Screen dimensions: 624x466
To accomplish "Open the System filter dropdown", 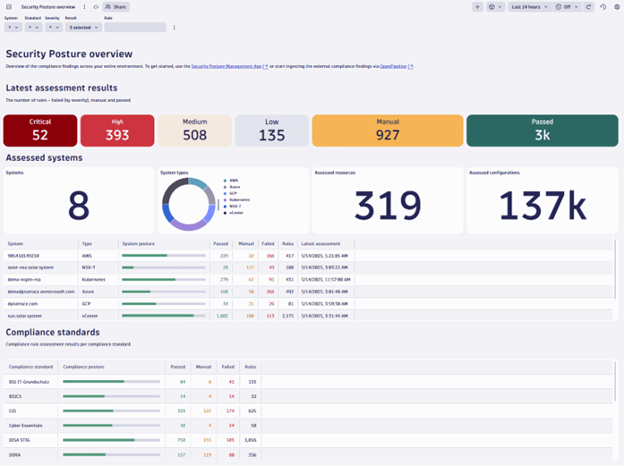I will (x=10, y=27).
